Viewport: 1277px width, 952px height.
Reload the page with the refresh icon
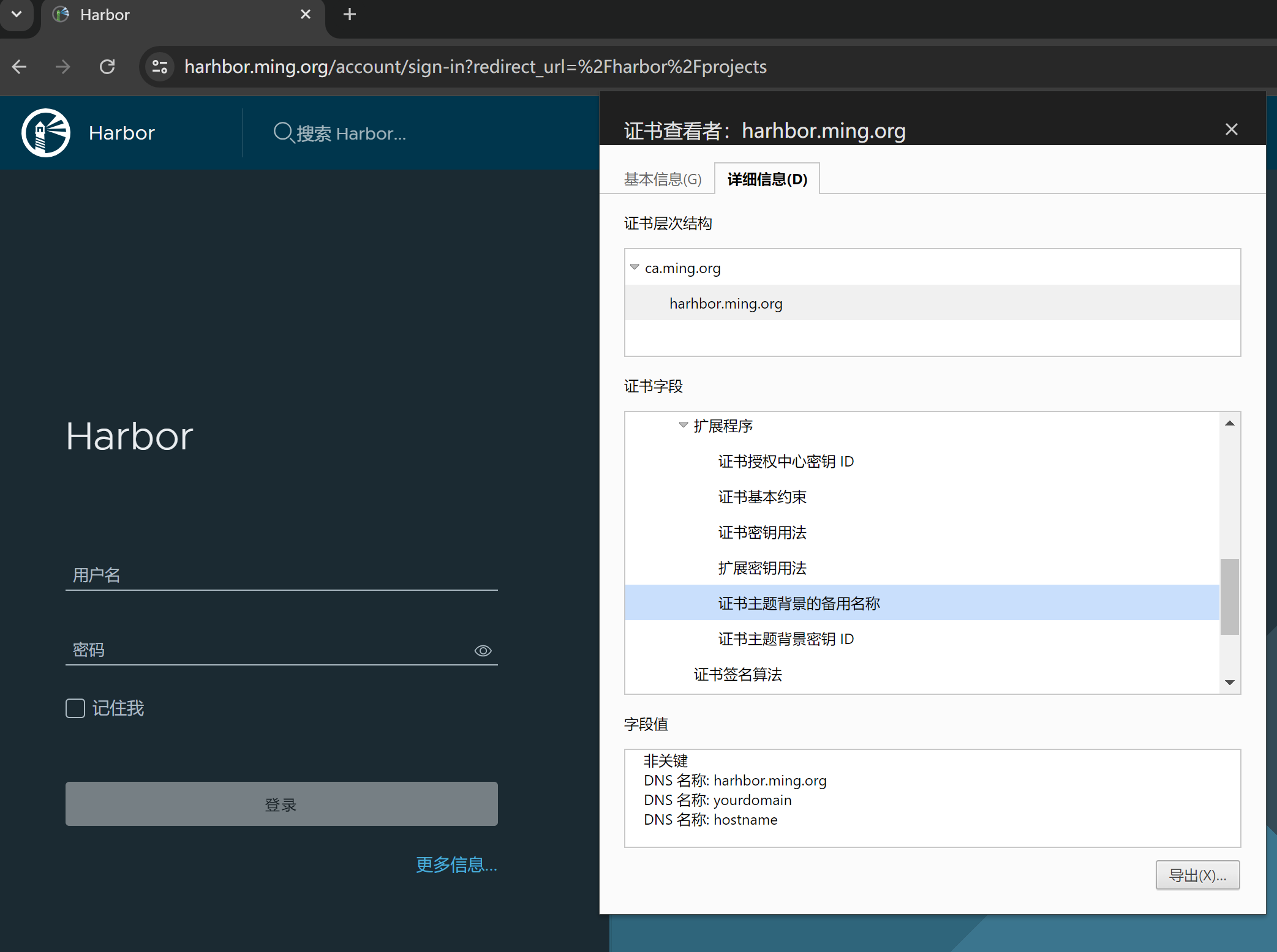[107, 66]
